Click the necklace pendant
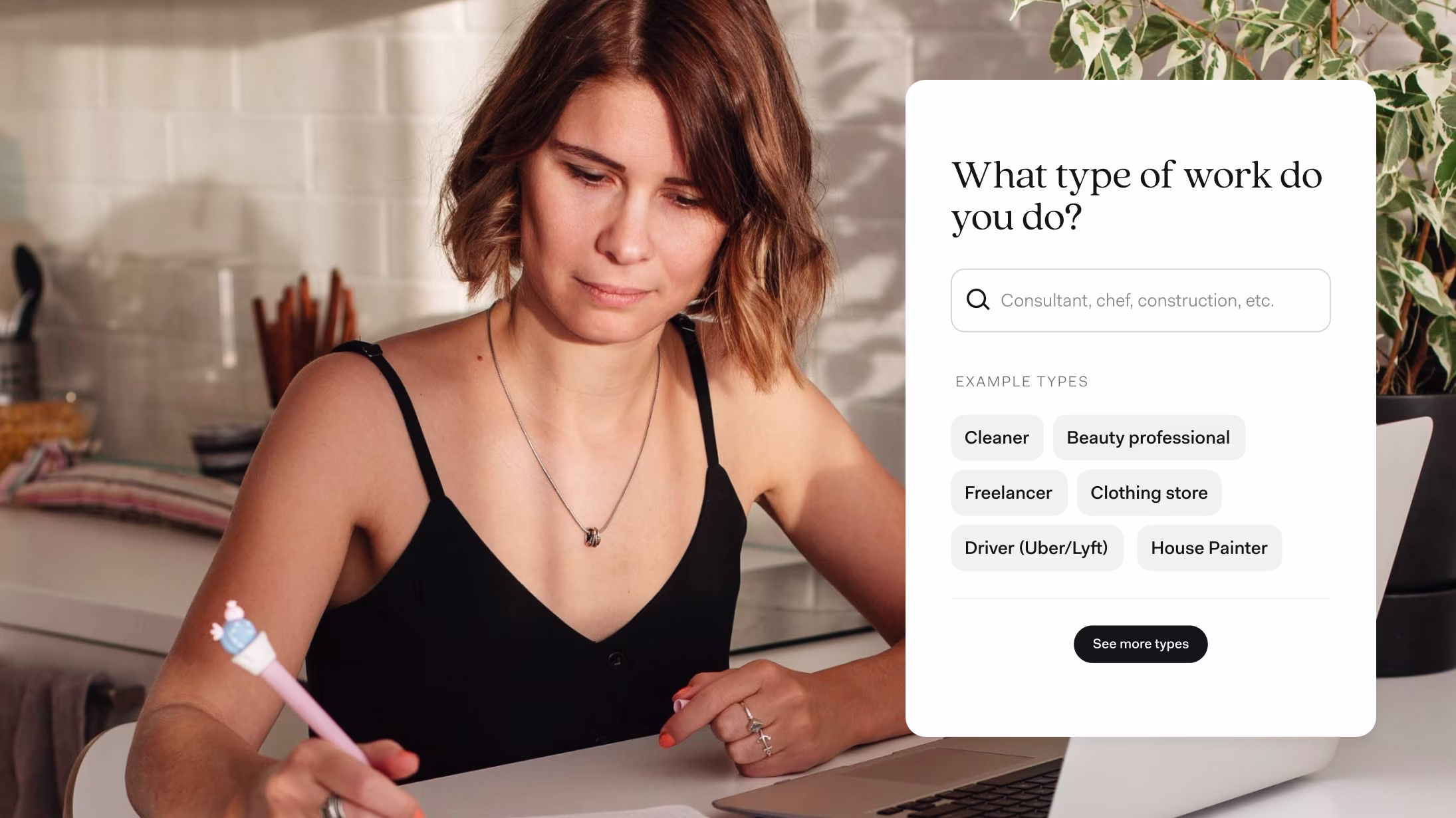This screenshot has width=1456, height=818. tap(592, 536)
